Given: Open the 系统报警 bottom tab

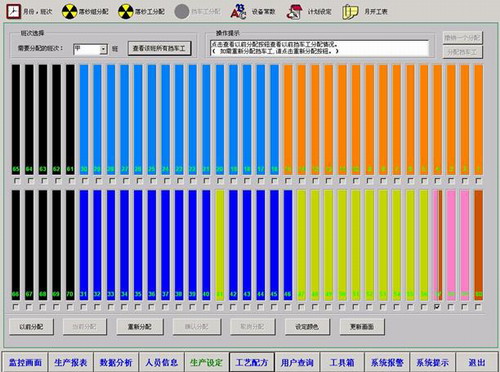Looking at the screenshot, I should click(x=387, y=362).
